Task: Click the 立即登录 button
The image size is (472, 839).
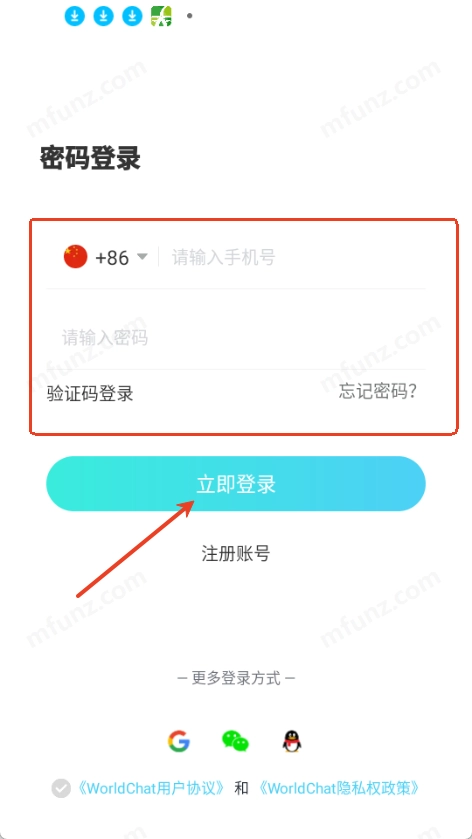Action: (236, 484)
